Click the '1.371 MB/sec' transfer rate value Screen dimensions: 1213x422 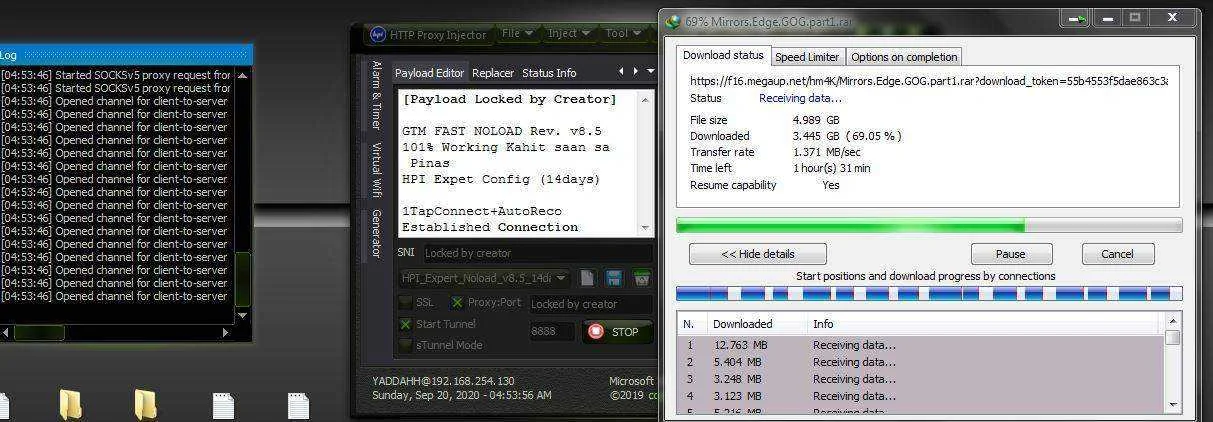pos(826,152)
